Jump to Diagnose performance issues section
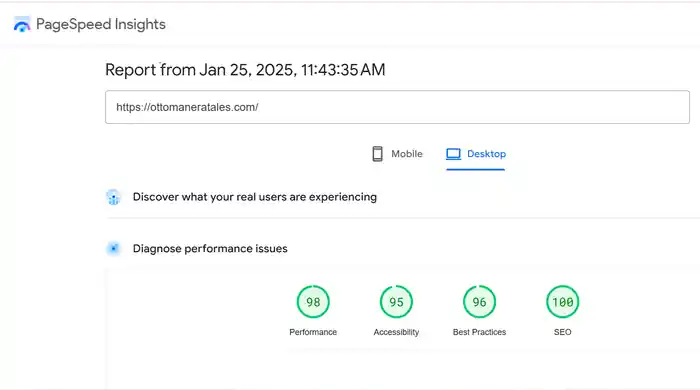This screenshot has width=700, height=390. point(210,249)
